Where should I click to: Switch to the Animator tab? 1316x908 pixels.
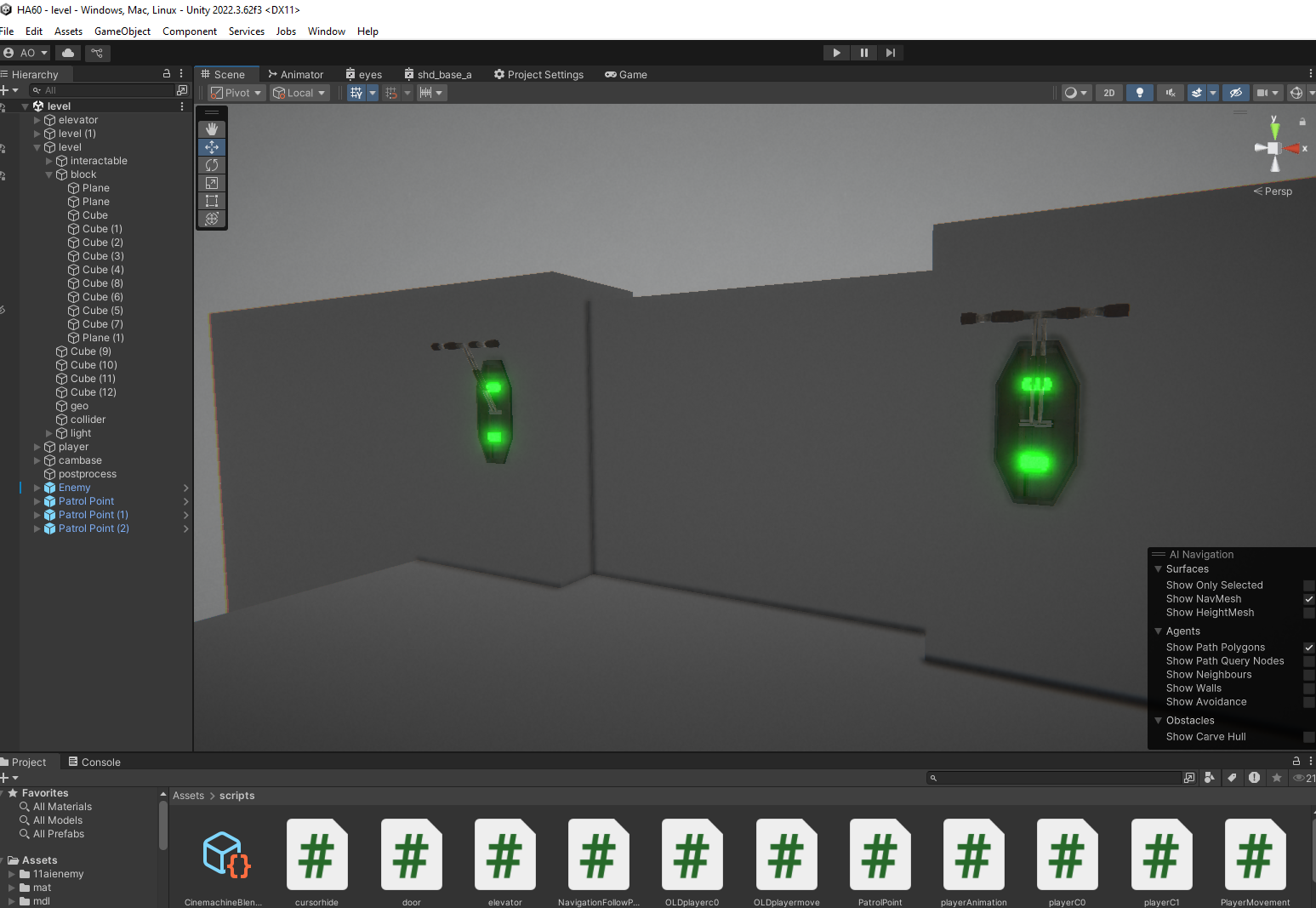click(295, 74)
